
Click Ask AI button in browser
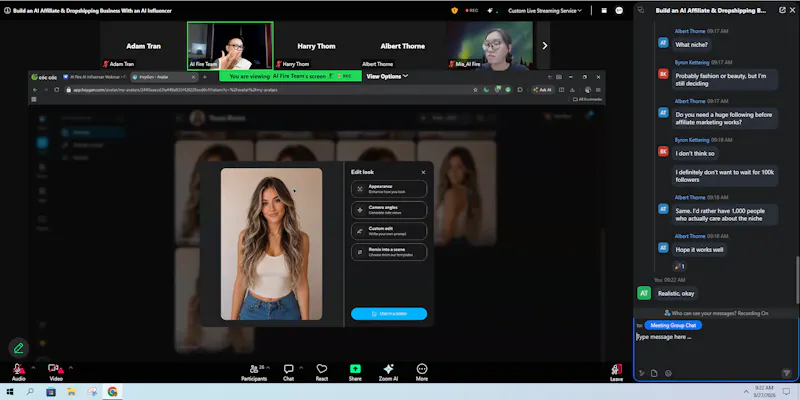pos(542,90)
